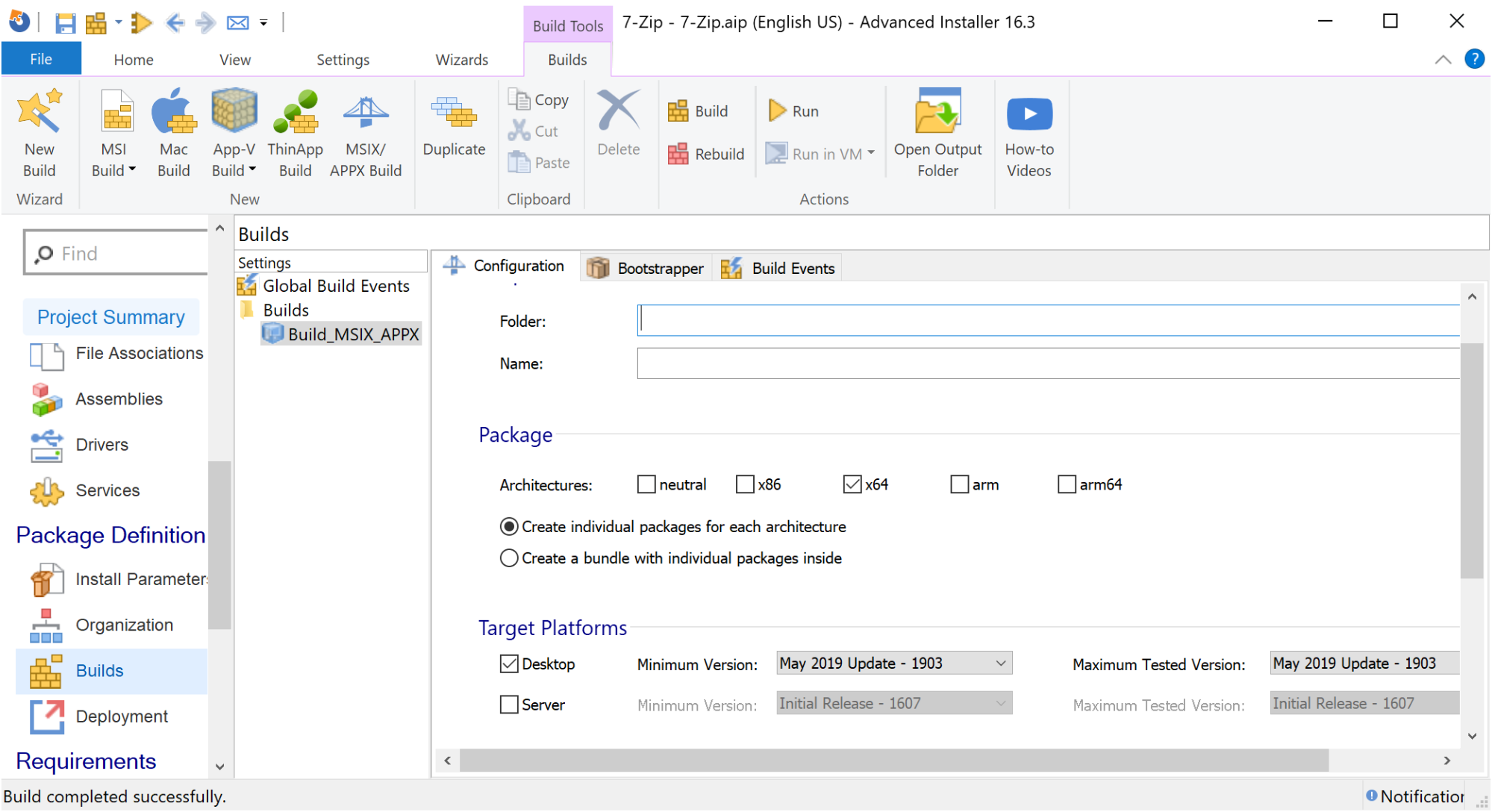Go to File Associations page

[x=116, y=354]
